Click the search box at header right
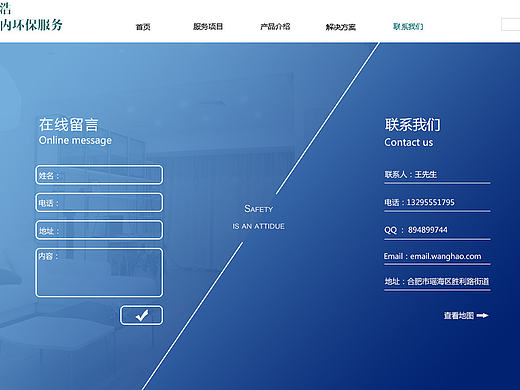 [511, 25]
